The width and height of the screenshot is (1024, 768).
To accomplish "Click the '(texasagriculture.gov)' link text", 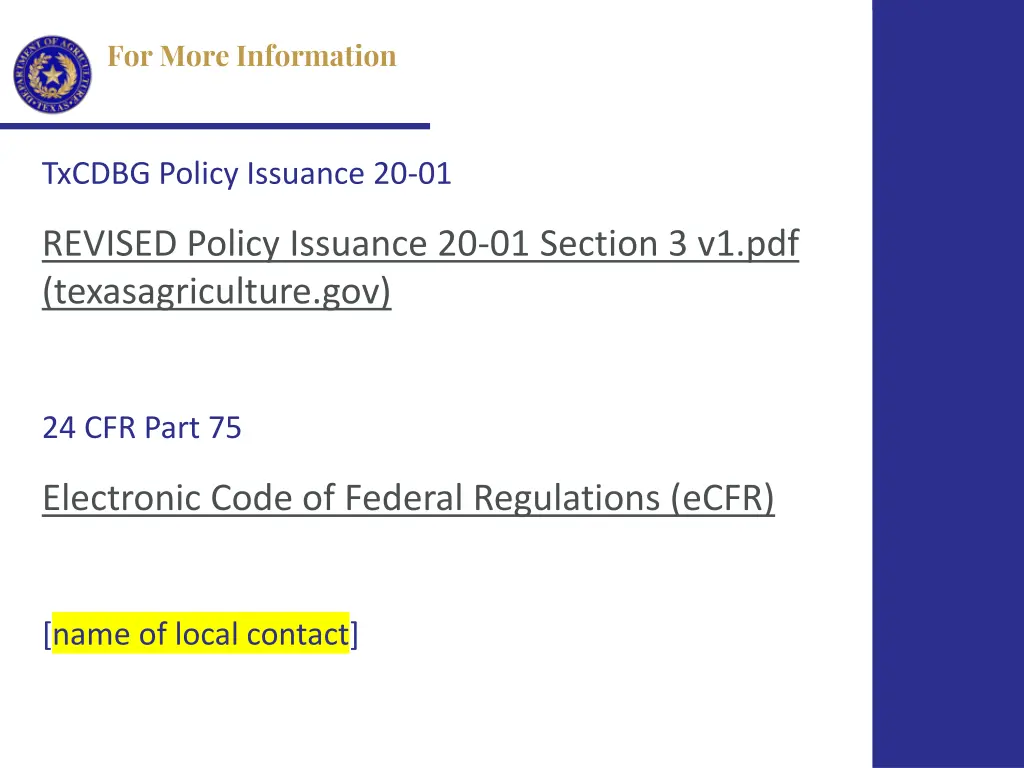I will click(217, 291).
